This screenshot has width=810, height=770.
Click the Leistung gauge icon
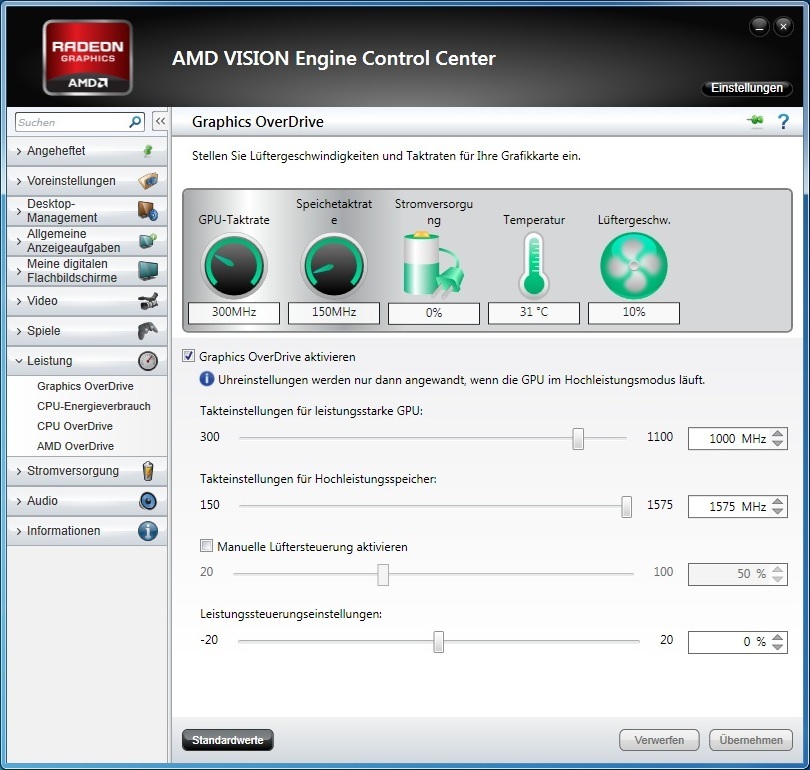point(148,360)
